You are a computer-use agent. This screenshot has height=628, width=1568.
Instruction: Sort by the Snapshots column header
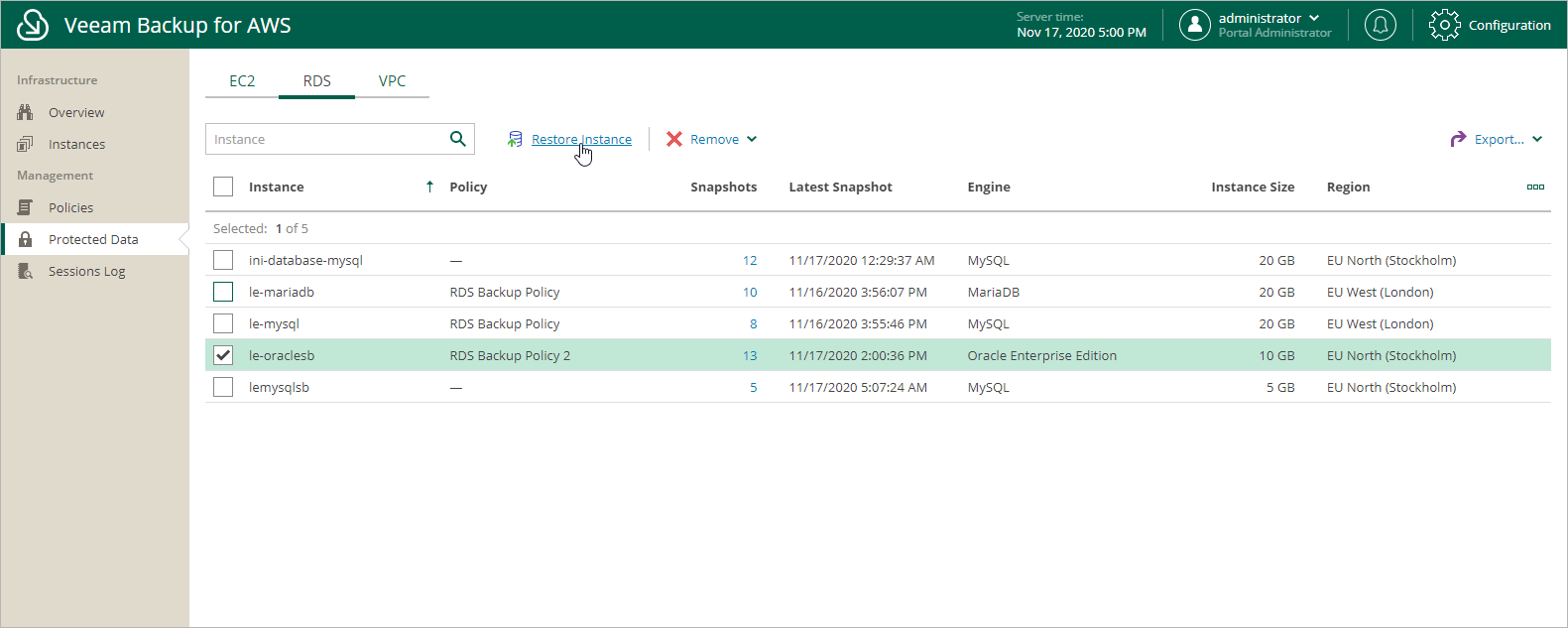(x=724, y=188)
